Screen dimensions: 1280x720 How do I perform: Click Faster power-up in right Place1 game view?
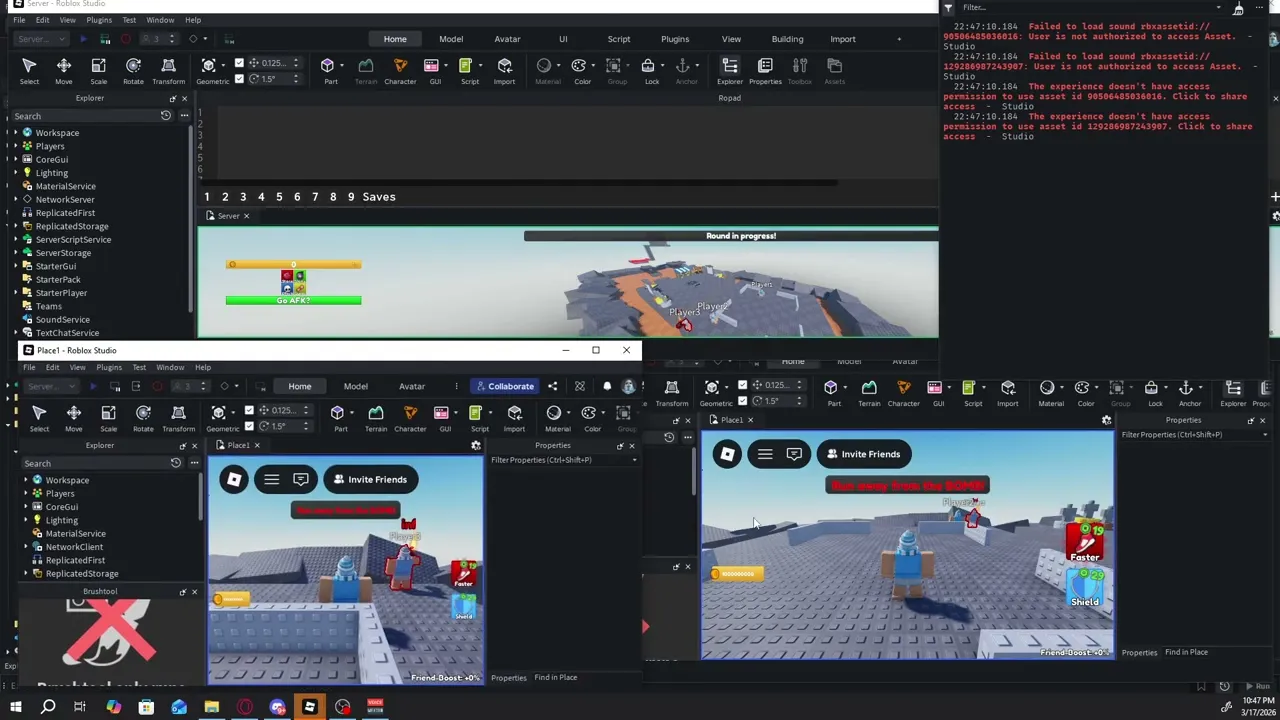coord(1085,541)
